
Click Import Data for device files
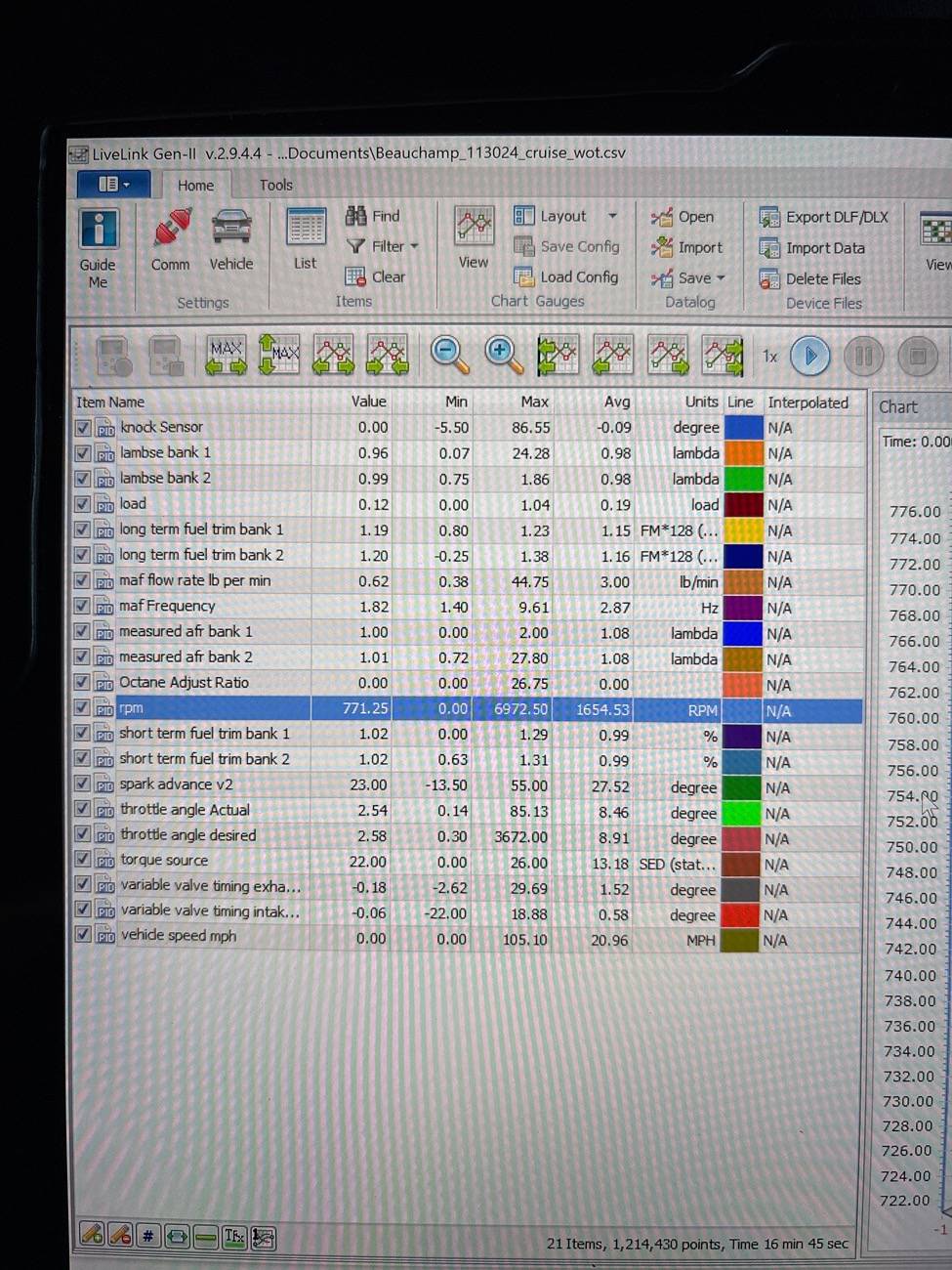[812, 248]
